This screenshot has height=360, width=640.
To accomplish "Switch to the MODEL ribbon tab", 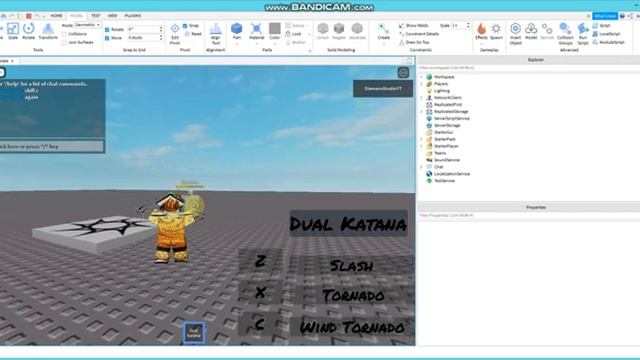I will (76, 16).
